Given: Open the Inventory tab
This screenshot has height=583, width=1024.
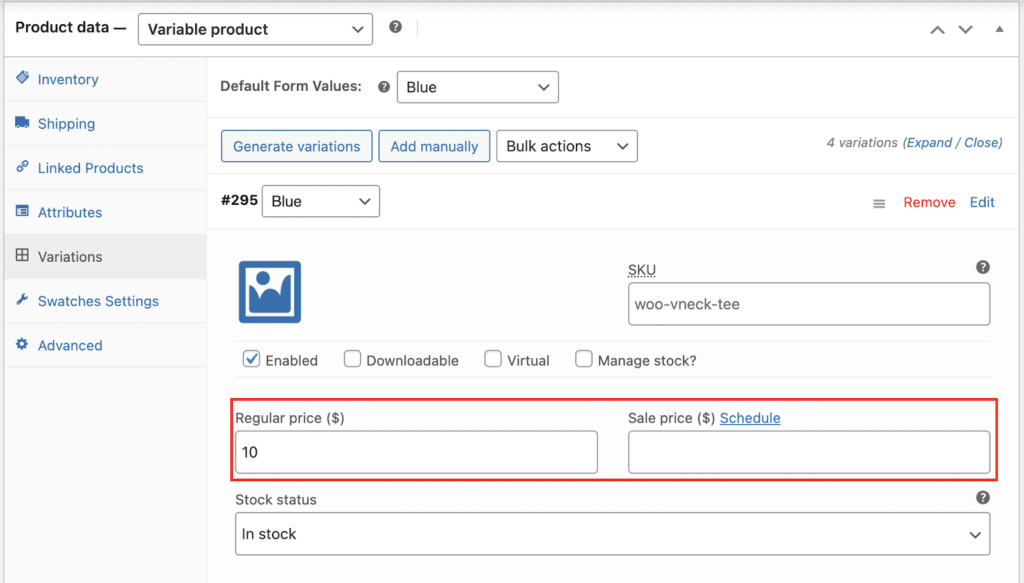Looking at the screenshot, I should [x=68, y=79].
